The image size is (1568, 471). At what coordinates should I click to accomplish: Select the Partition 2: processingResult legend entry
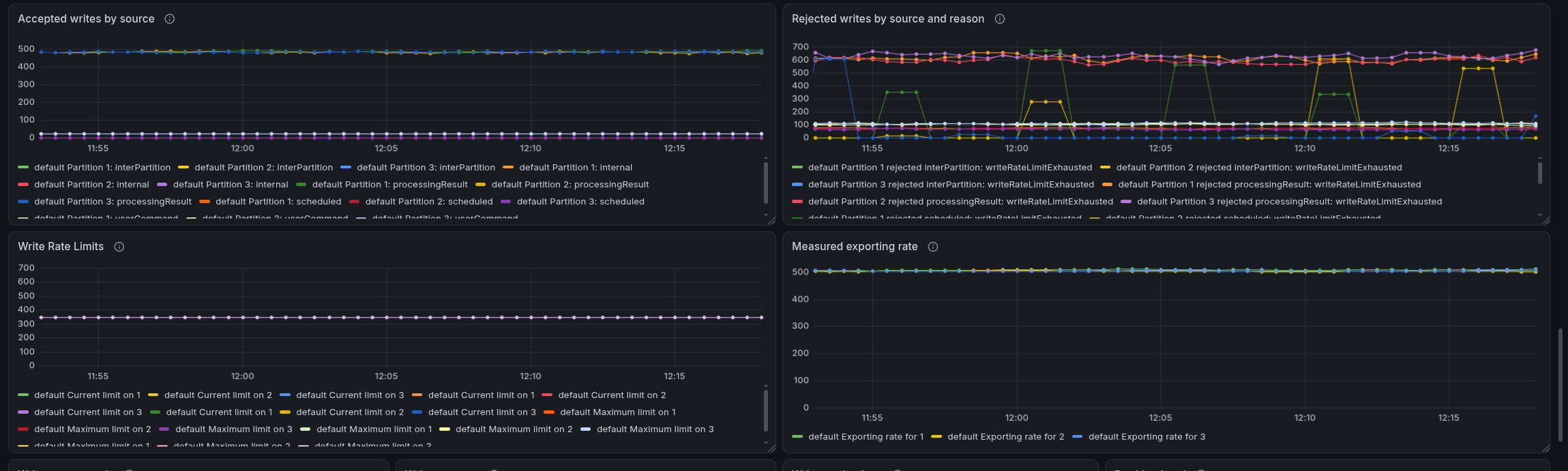pos(570,185)
